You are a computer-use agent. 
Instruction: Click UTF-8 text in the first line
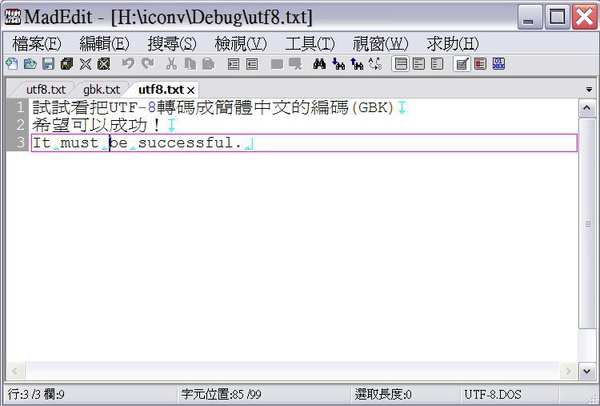132,108
